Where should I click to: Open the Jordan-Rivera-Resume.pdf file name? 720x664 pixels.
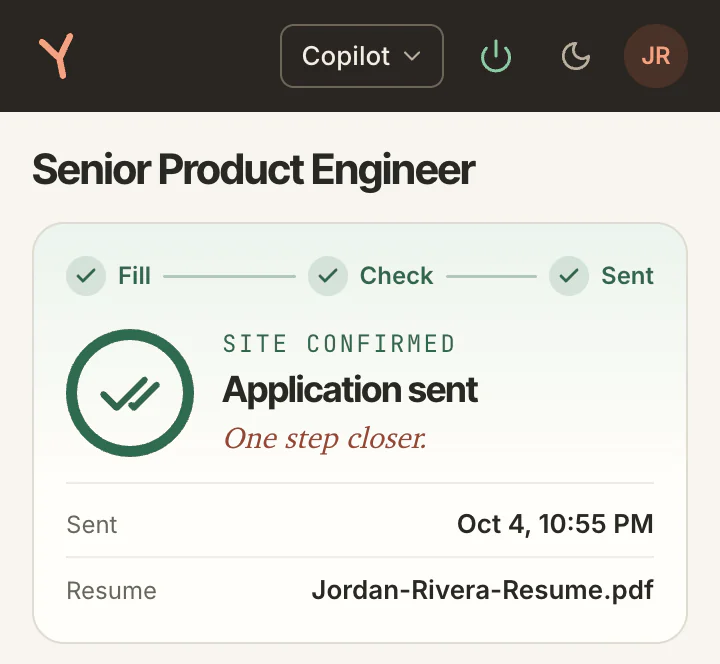click(x=483, y=590)
